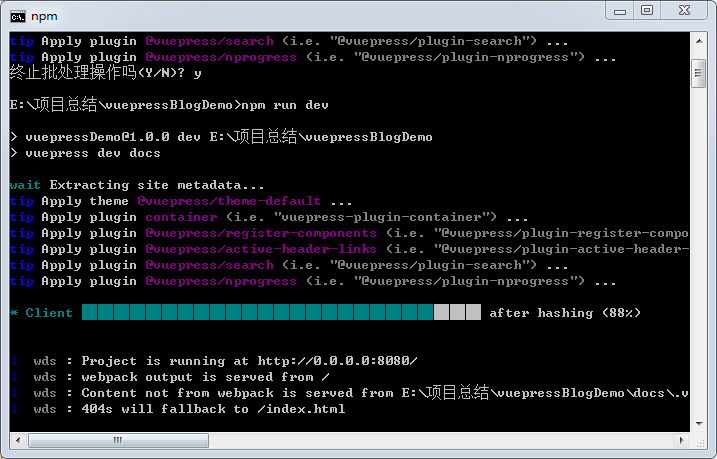Close the npm console window
Screen dimensions: 717x459
tap(684, 11)
